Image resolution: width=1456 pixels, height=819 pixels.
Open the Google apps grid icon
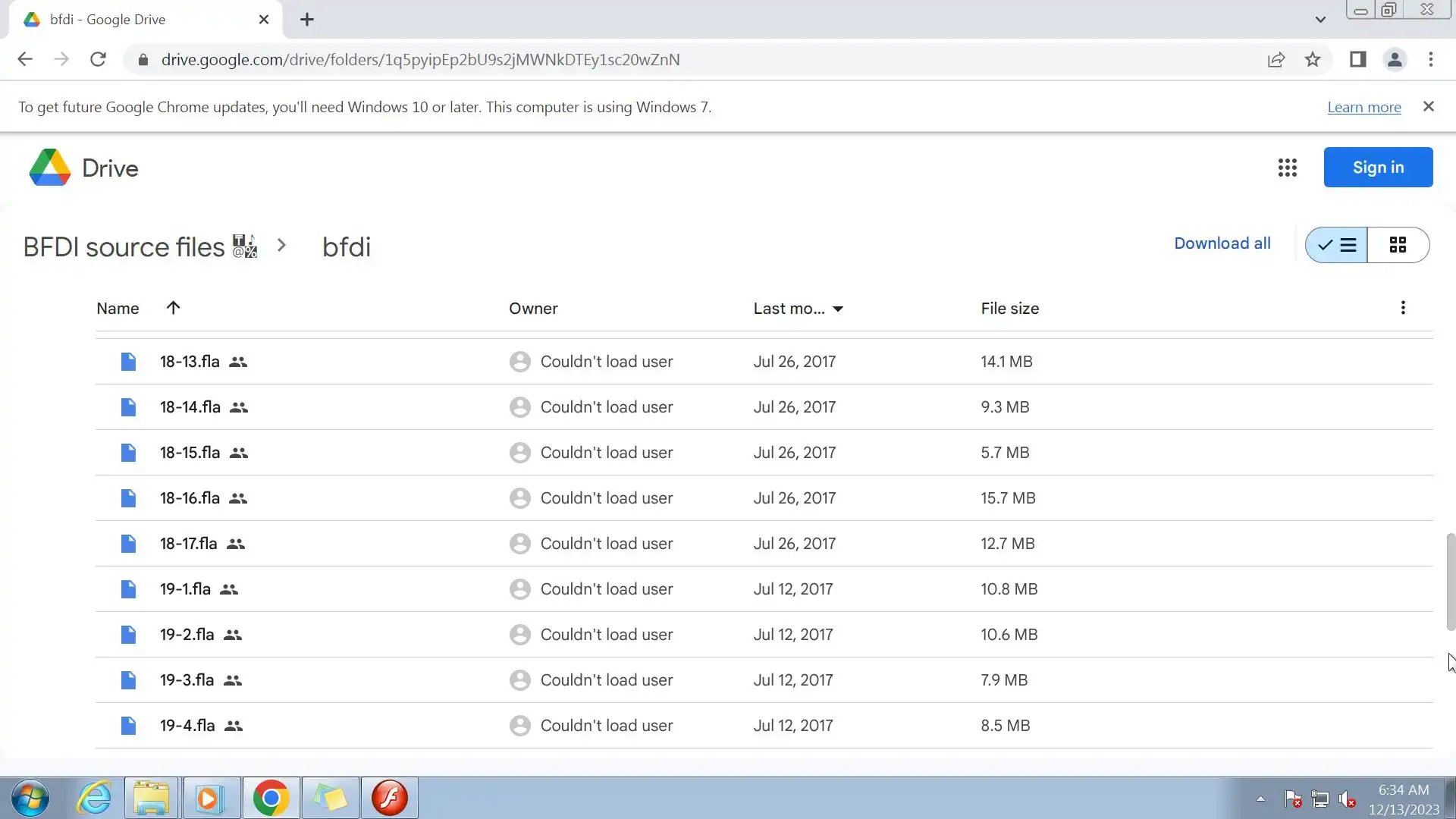pyautogui.click(x=1287, y=168)
